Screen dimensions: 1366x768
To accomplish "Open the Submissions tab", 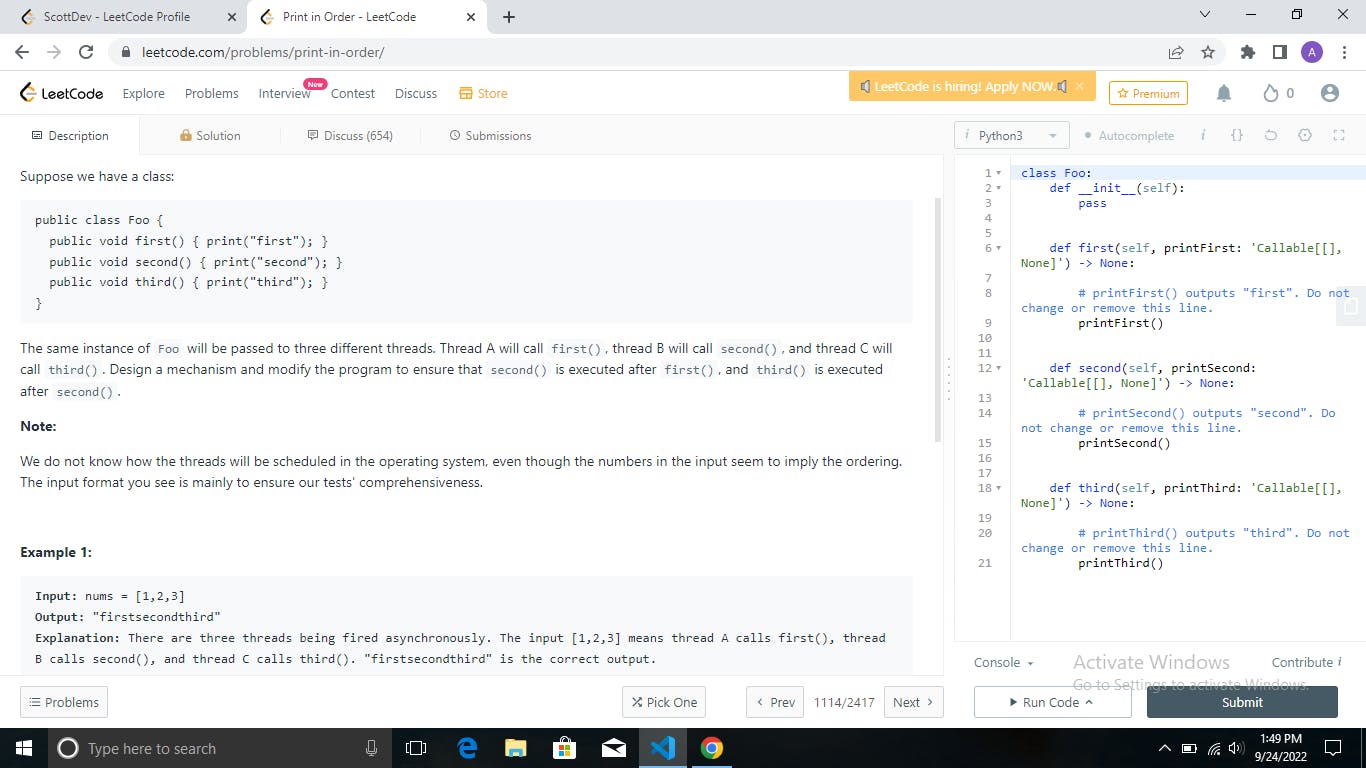I will tap(490, 135).
